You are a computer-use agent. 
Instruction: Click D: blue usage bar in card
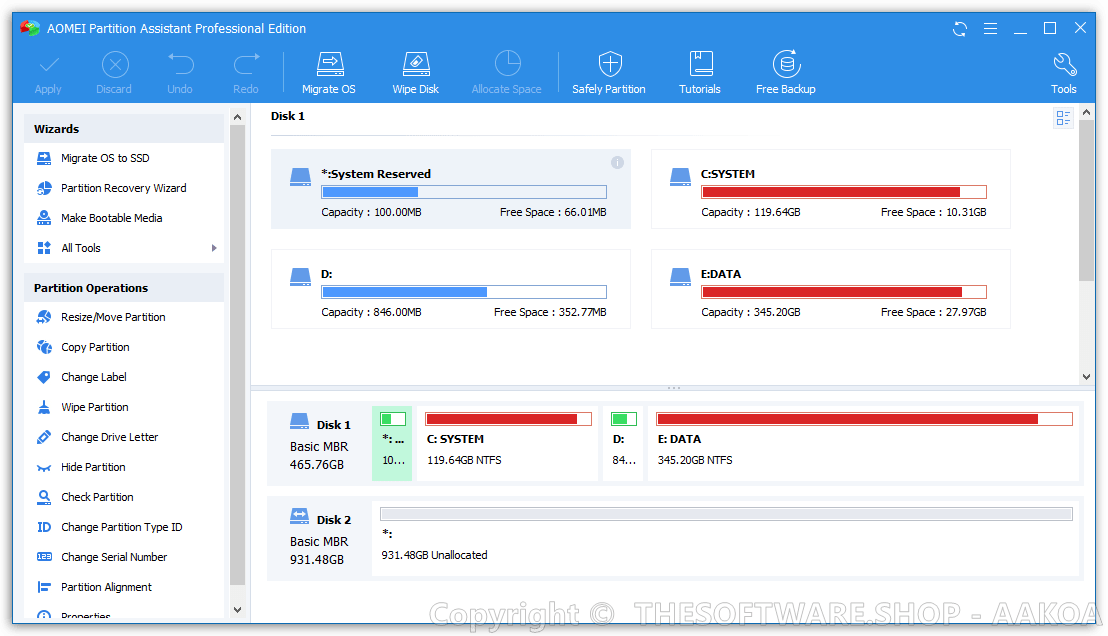pos(464,293)
